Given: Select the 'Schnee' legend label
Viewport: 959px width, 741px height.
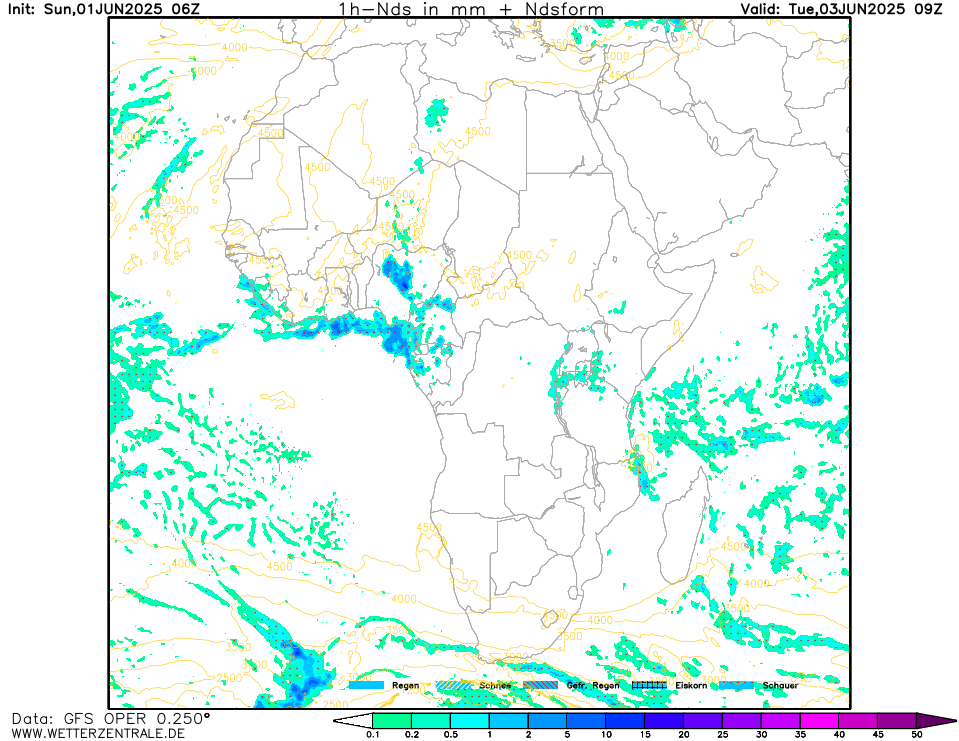Looking at the screenshot, I should click(495, 685).
